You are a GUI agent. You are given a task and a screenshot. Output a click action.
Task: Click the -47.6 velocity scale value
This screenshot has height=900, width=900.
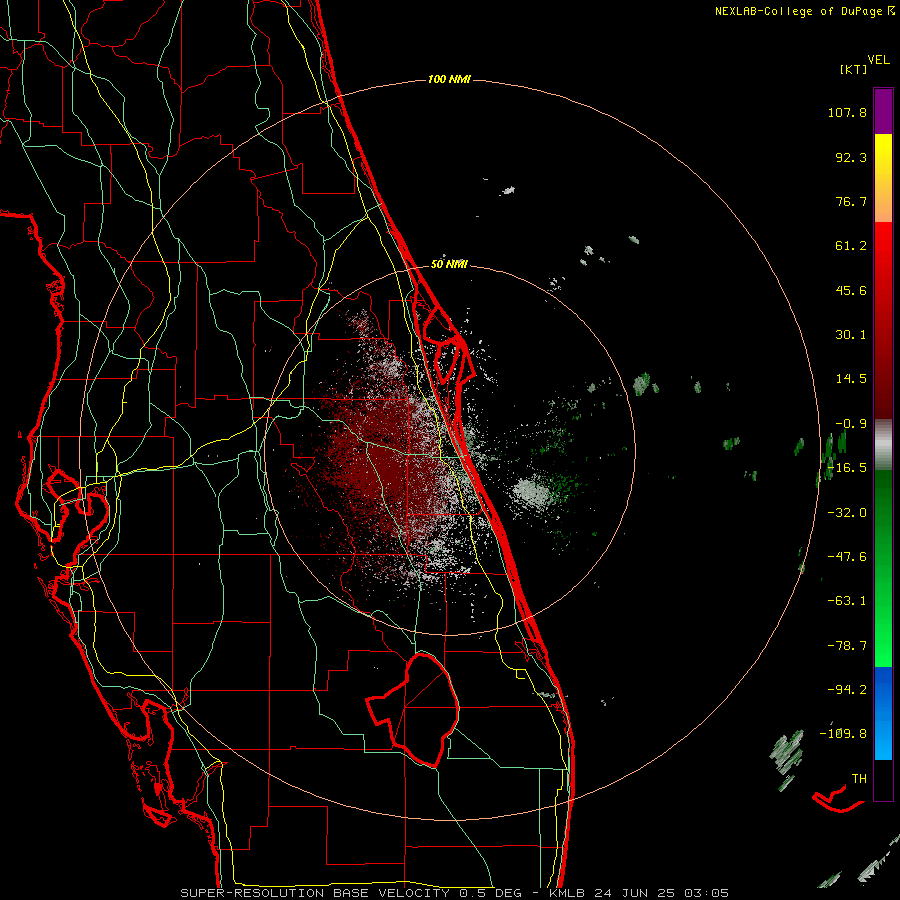pos(847,557)
